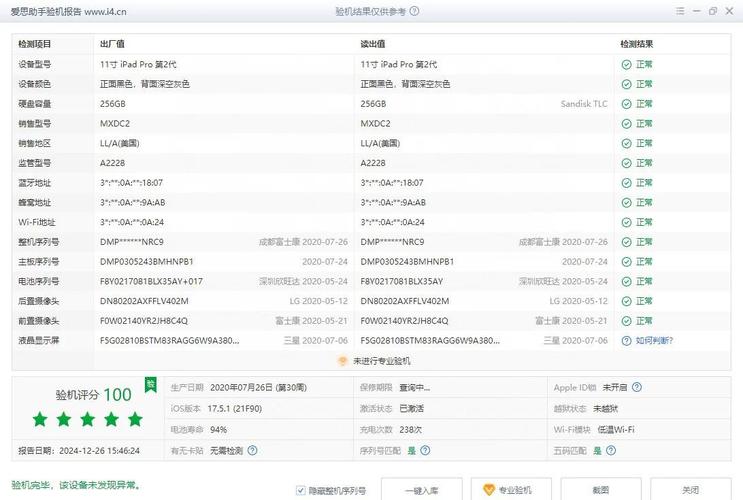Click the fifth green rating star
This screenshot has width=743, height=500.
[136, 419]
